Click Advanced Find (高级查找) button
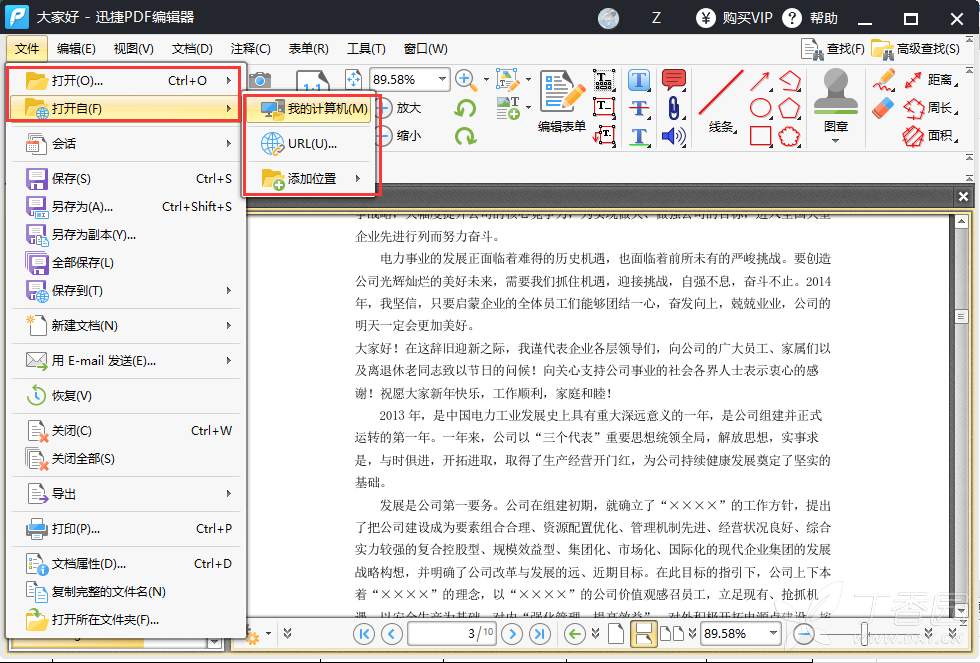 click(916, 49)
